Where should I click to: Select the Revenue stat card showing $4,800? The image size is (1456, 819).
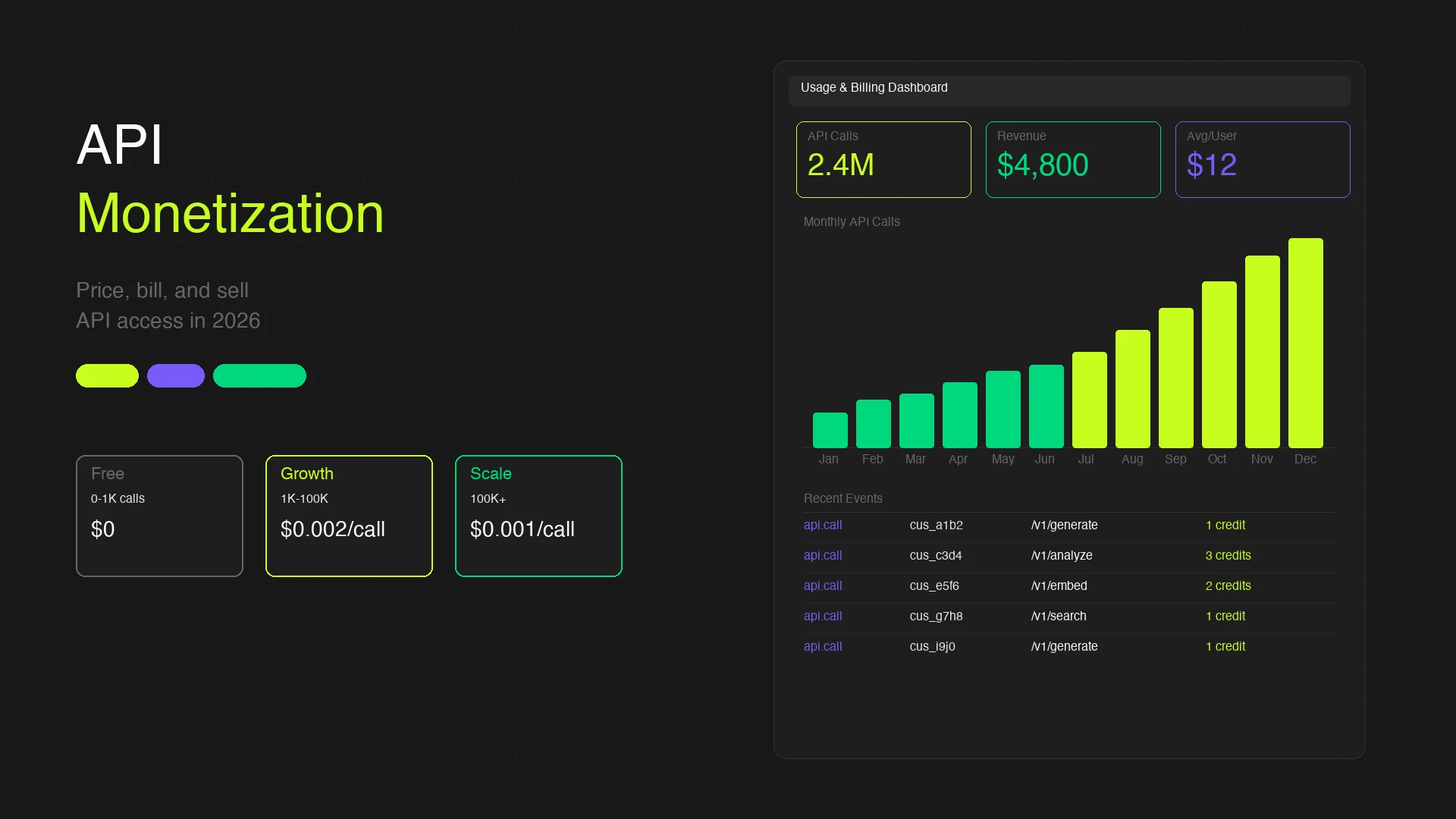[1072, 159]
